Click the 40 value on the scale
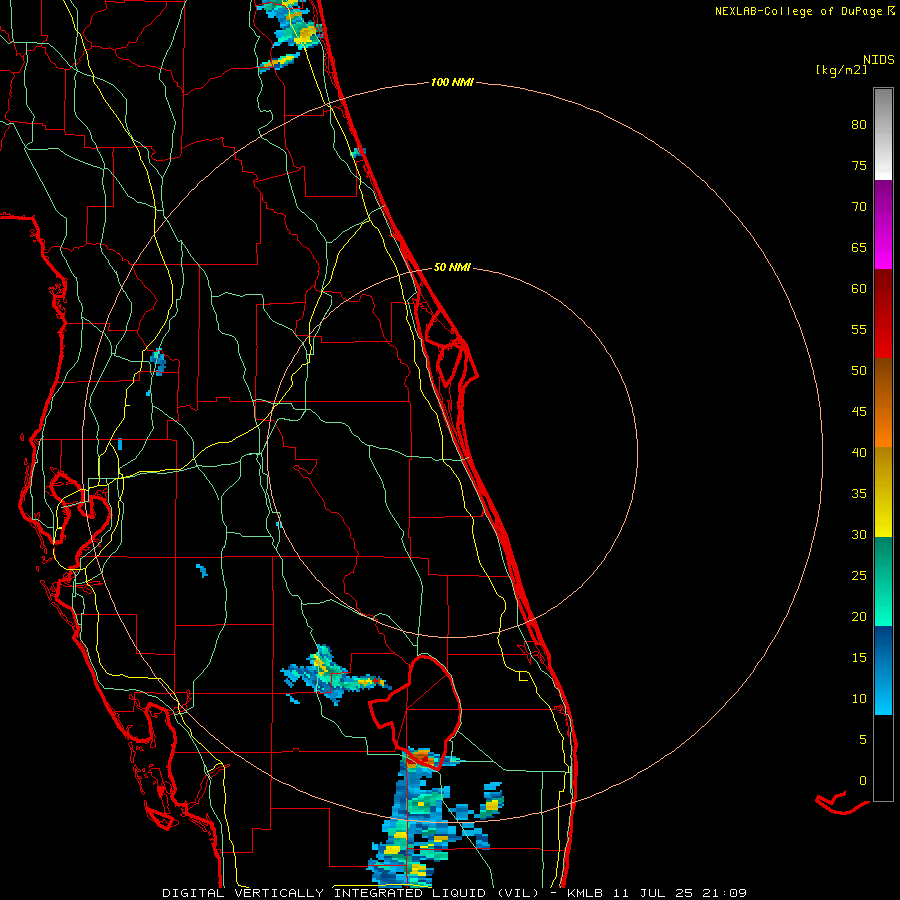The height and width of the screenshot is (900, 900). pyautogui.click(x=859, y=453)
